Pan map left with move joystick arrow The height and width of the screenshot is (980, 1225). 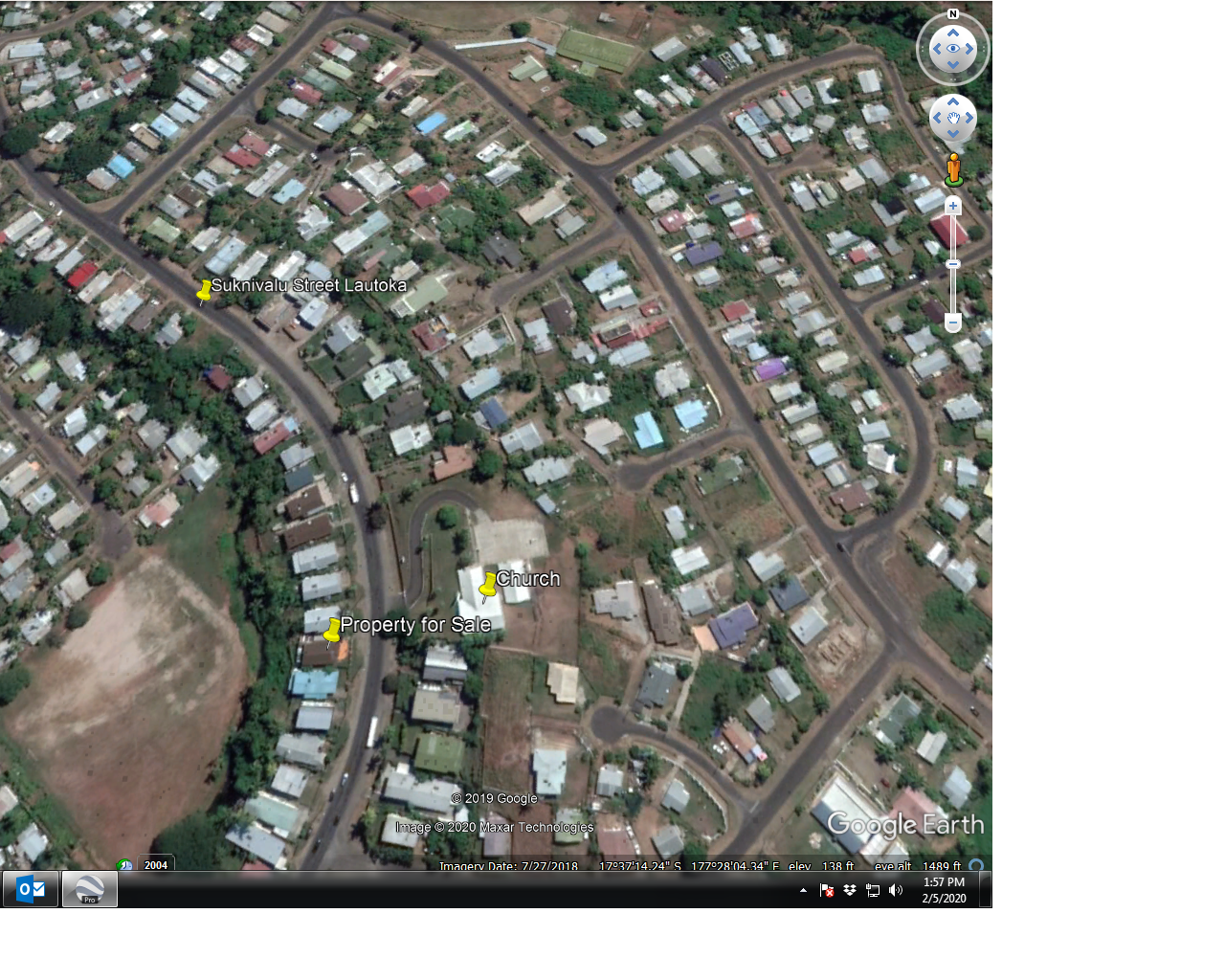pos(937,118)
